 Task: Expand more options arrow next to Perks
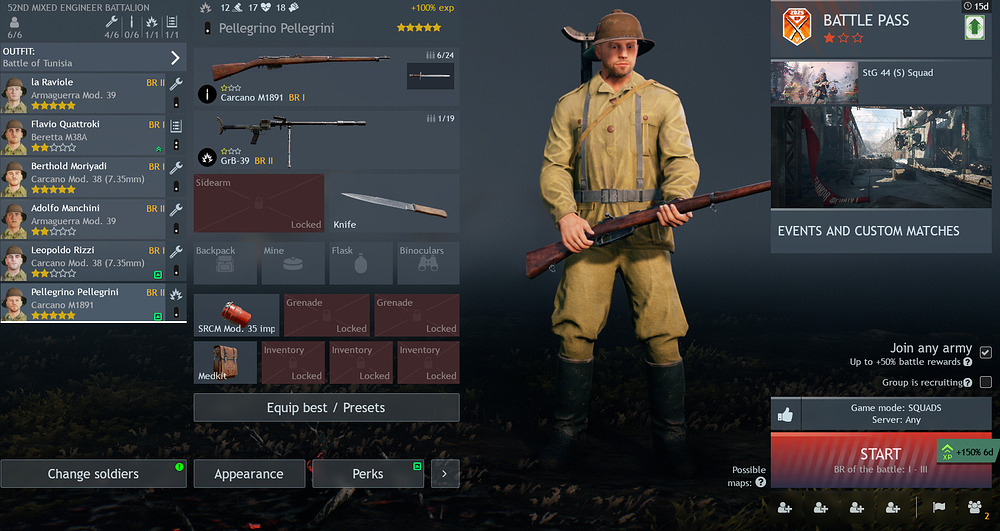pyautogui.click(x=445, y=474)
